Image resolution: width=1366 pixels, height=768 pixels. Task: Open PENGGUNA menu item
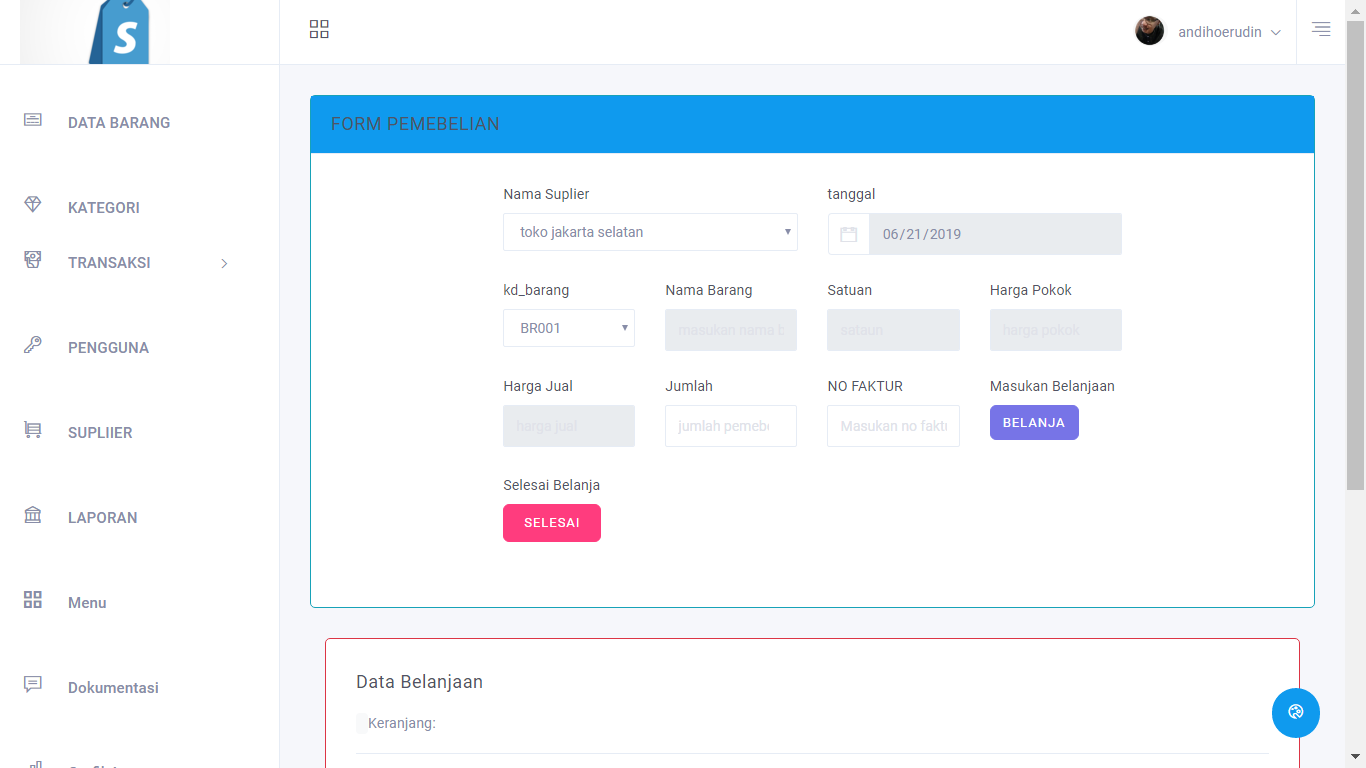coord(108,348)
